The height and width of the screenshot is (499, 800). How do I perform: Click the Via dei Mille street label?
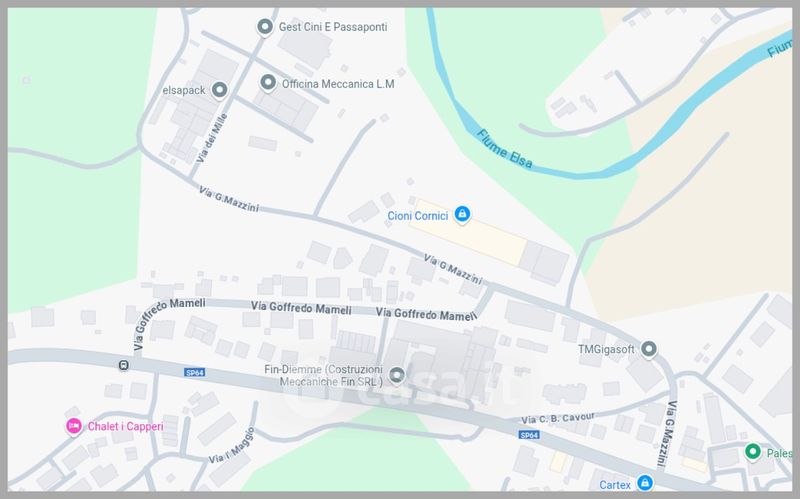coord(212,138)
